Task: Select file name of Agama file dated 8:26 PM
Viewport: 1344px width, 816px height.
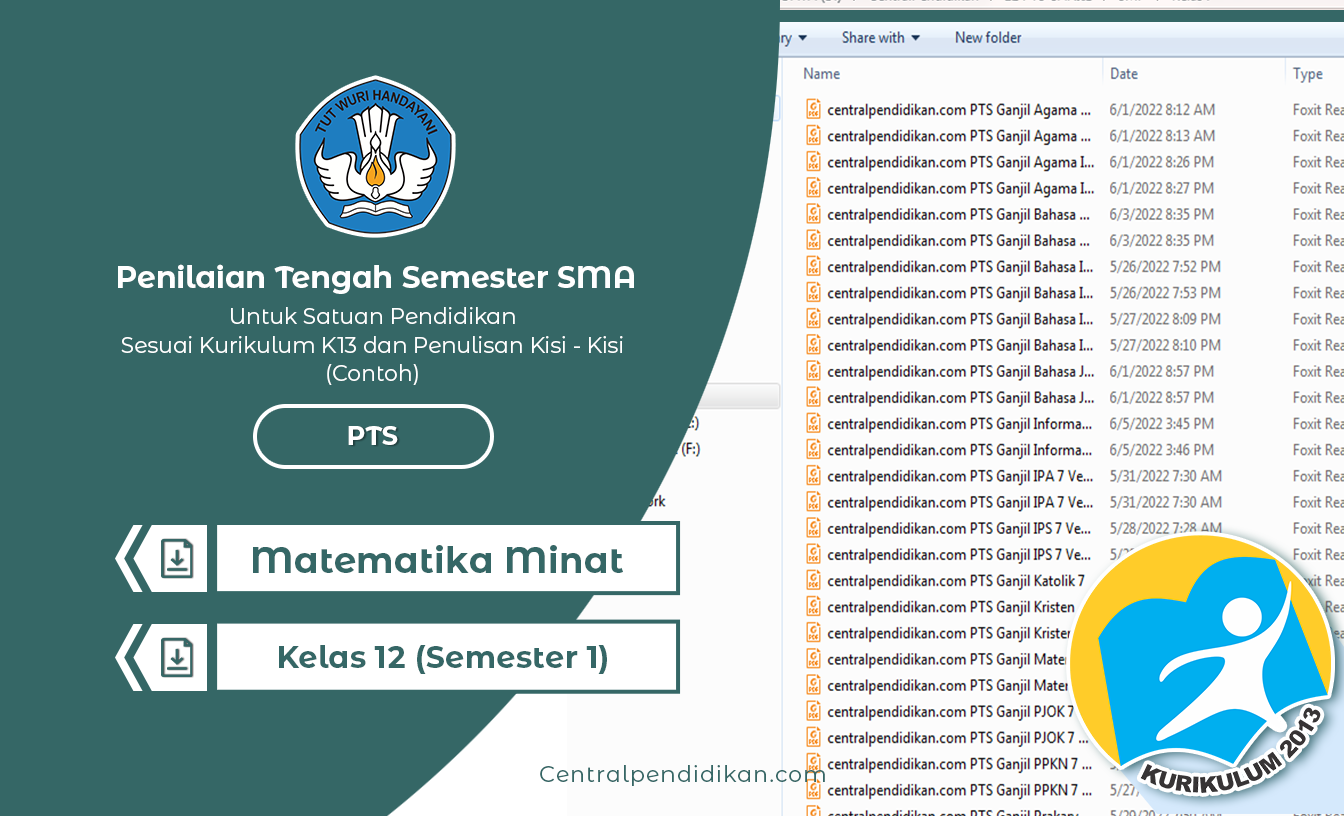Action: (960, 162)
